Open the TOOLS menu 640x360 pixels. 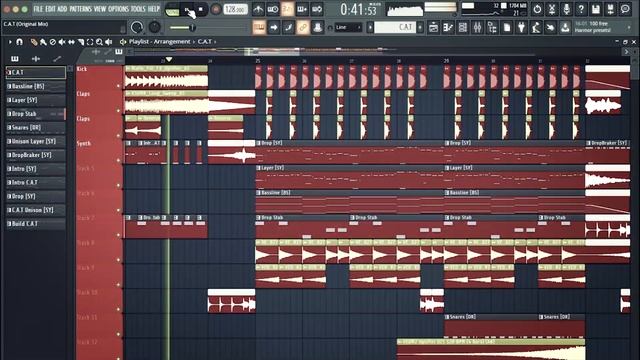click(x=138, y=9)
